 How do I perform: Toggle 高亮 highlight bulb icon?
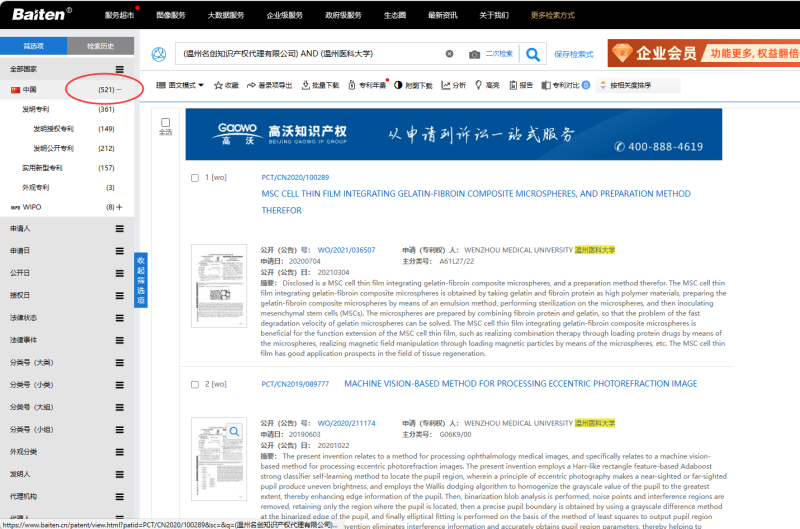pos(478,85)
